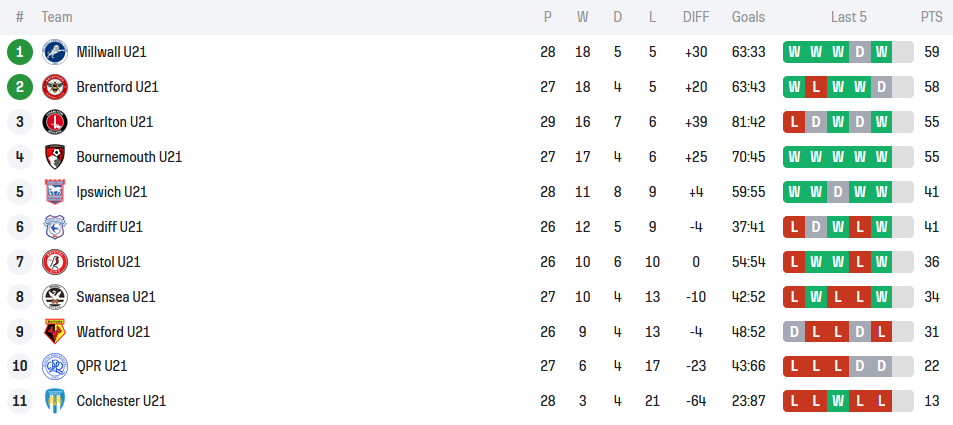Open the Millwall U21 team link
Image resolution: width=953 pixels, height=425 pixels.
point(111,52)
